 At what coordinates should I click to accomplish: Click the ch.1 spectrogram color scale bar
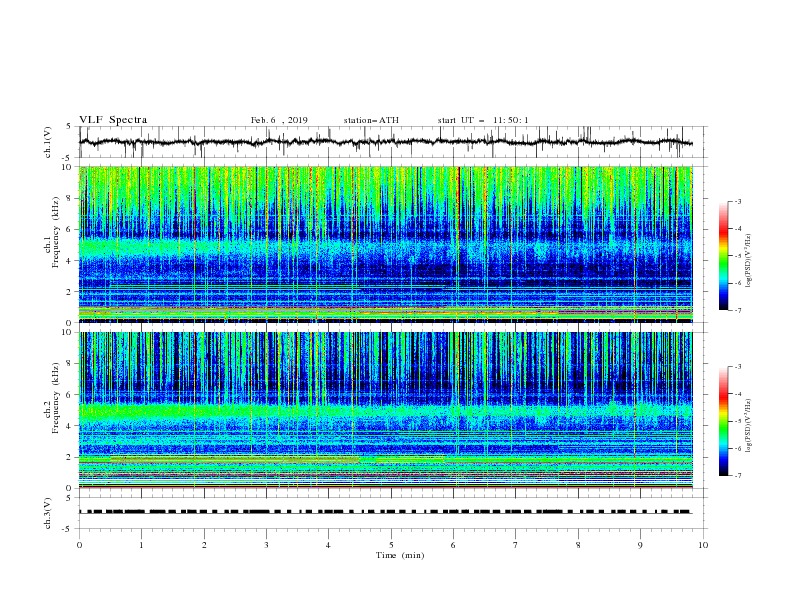[723, 256]
